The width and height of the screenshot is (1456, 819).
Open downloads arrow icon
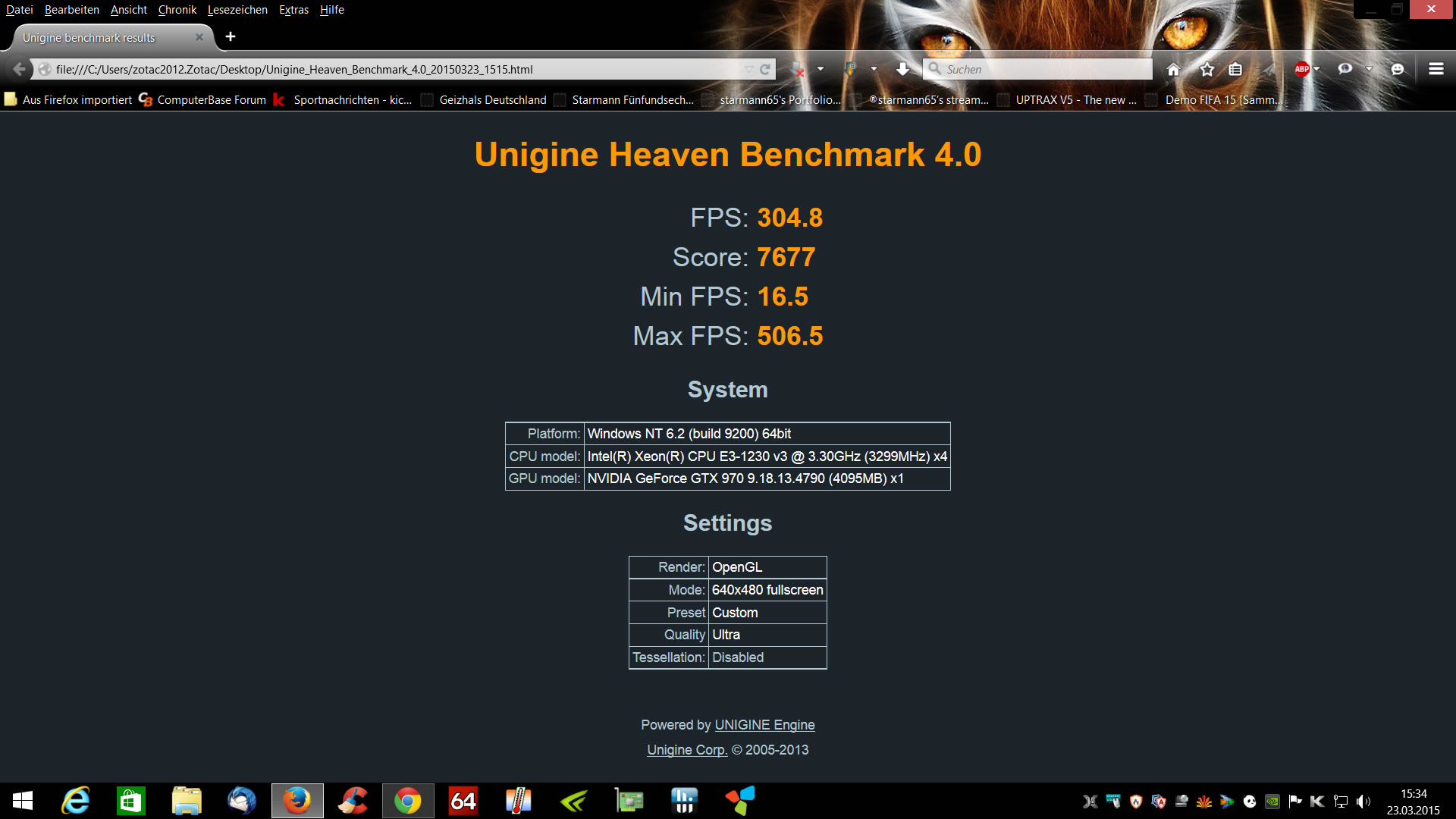pos(902,69)
